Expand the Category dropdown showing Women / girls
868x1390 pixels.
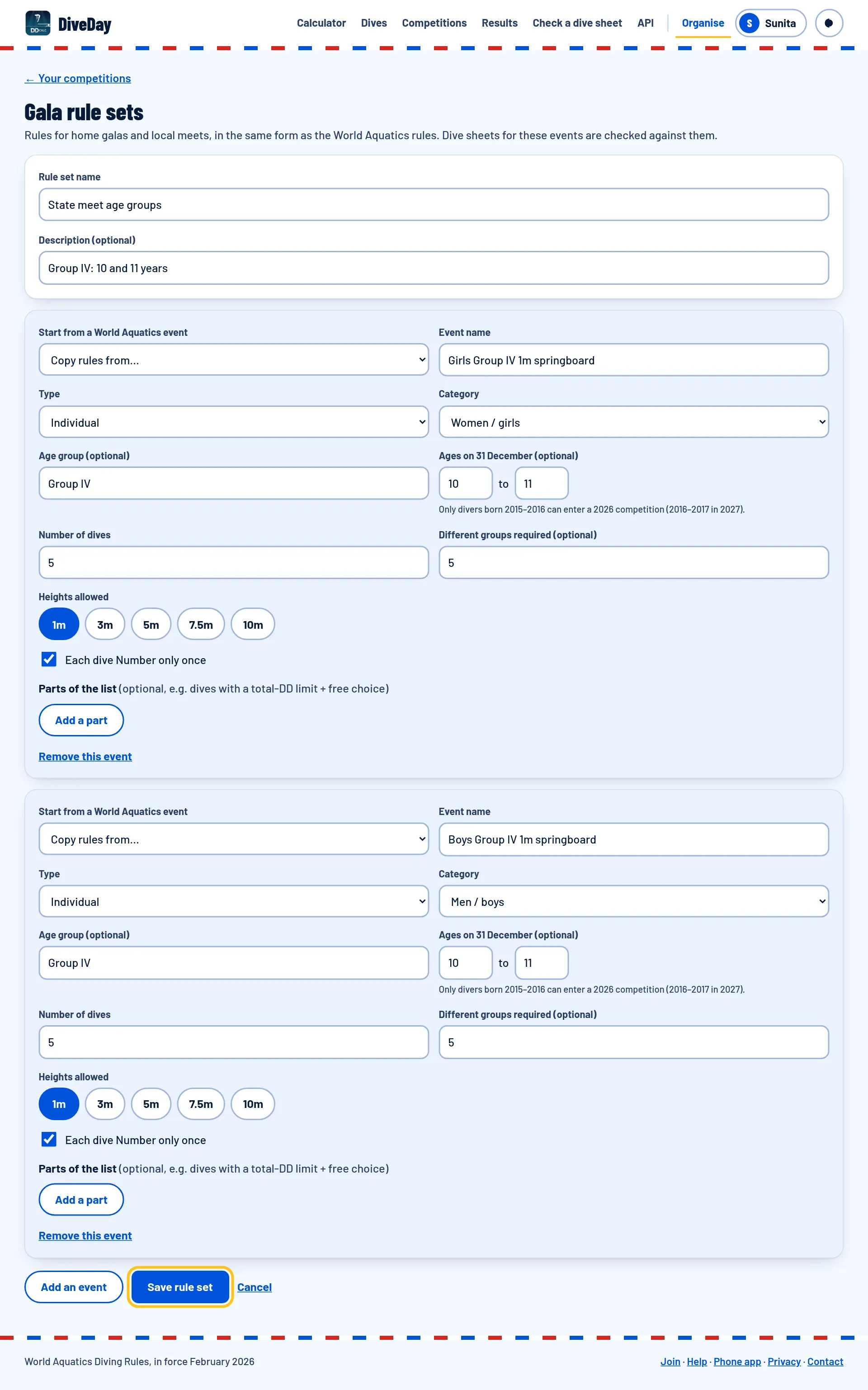(633, 422)
